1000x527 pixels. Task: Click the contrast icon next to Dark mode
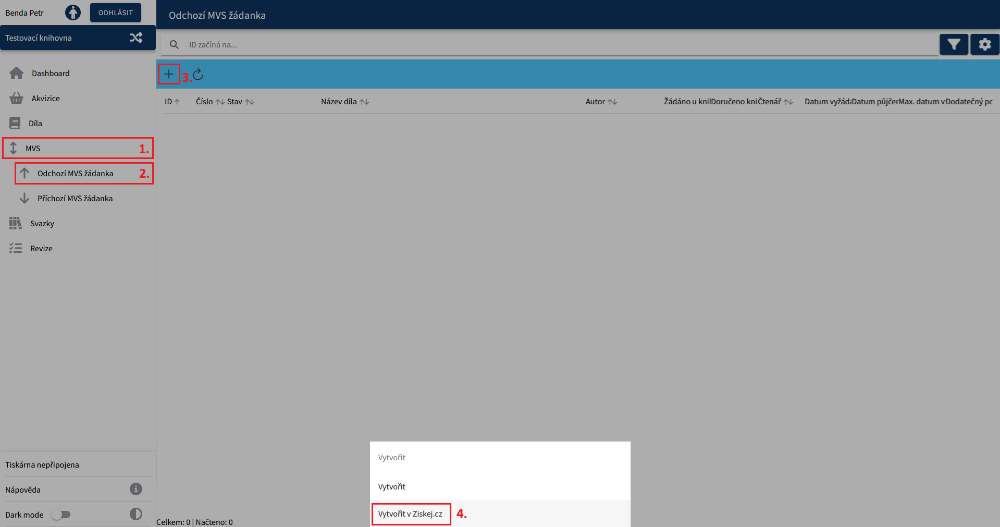136,514
